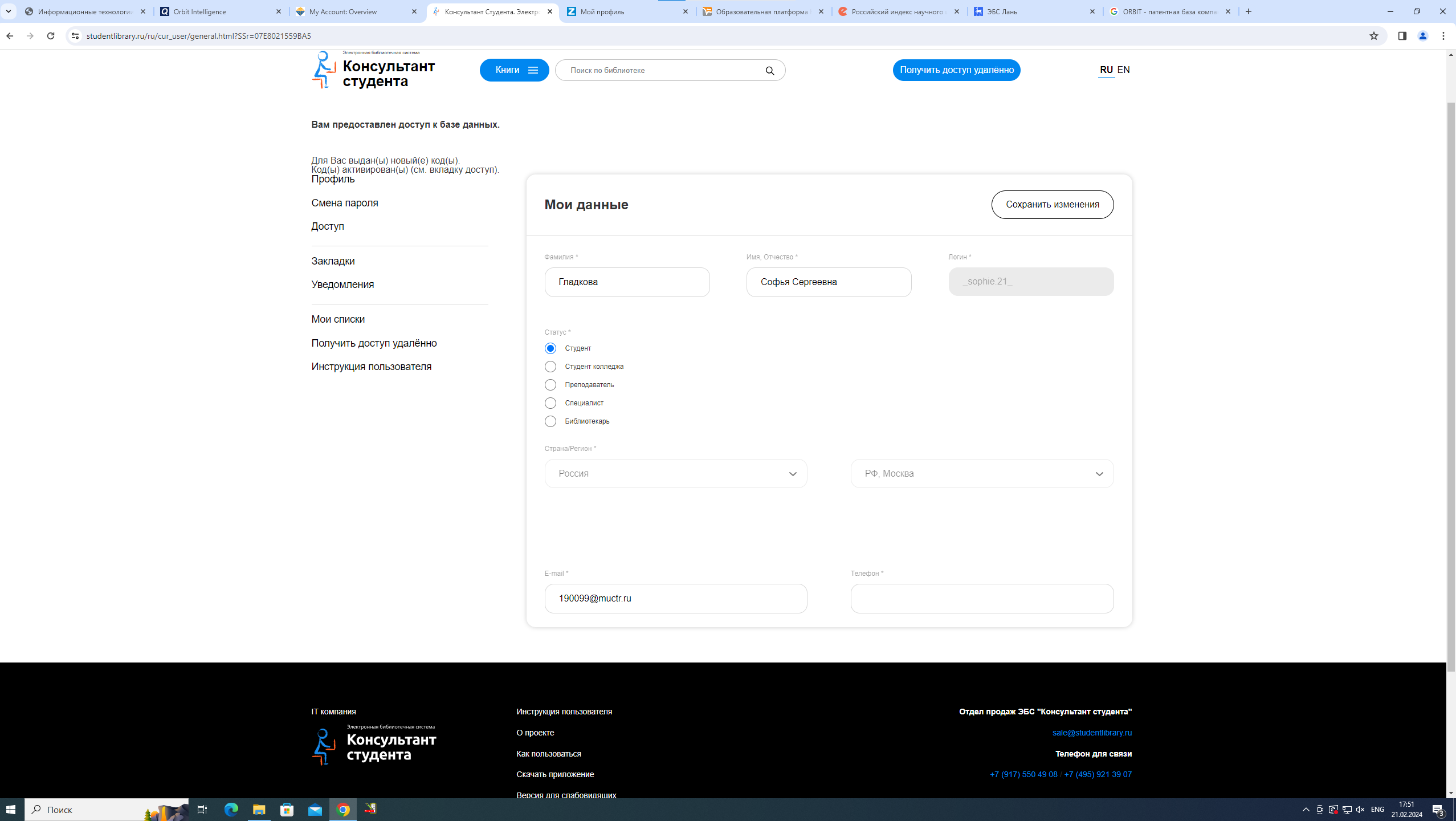Viewport: 1456px width, 821px height.
Task: Click the Получить доступ удалённо header button
Action: click(x=956, y=70)
